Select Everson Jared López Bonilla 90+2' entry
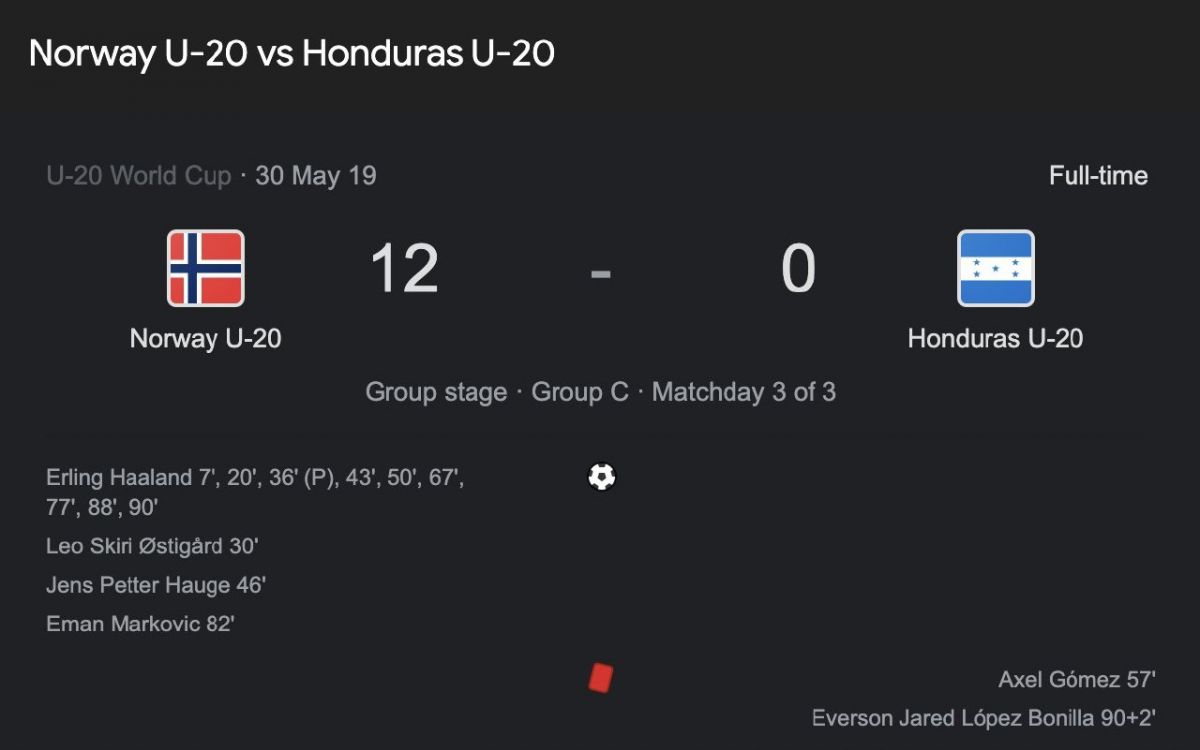The width and height of the screenshot is (1200, 750). 984,718
